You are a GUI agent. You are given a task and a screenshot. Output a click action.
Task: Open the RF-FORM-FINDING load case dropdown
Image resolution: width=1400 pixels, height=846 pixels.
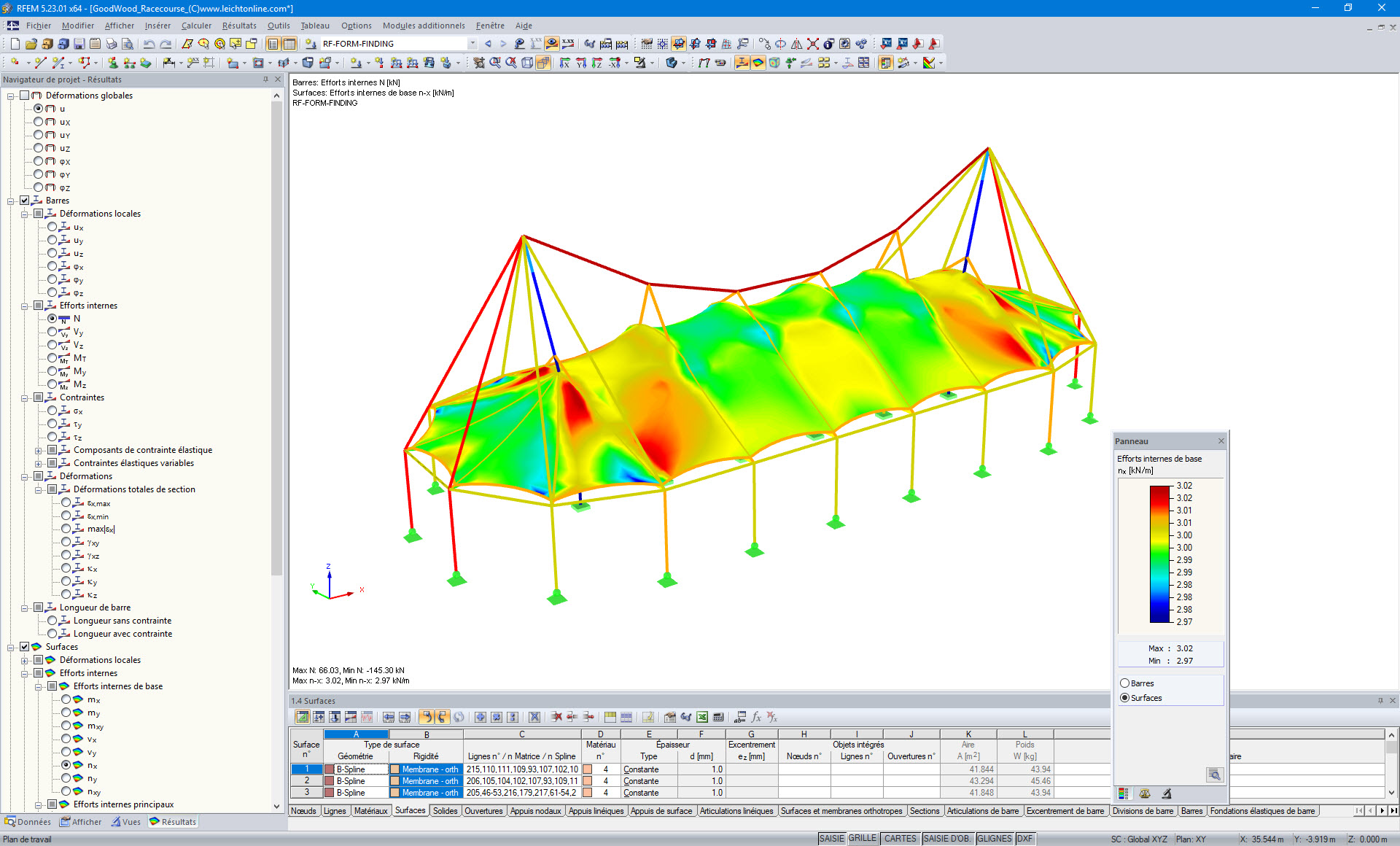tap(472, 44)
